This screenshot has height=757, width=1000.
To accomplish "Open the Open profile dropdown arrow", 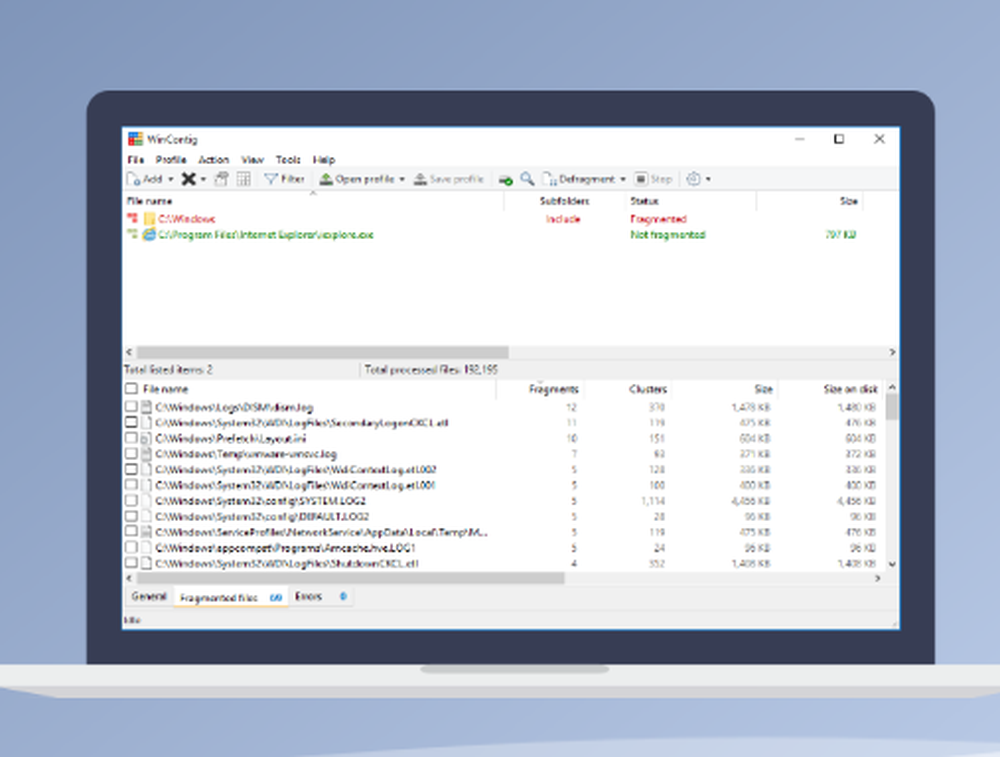I will point(400,179).
